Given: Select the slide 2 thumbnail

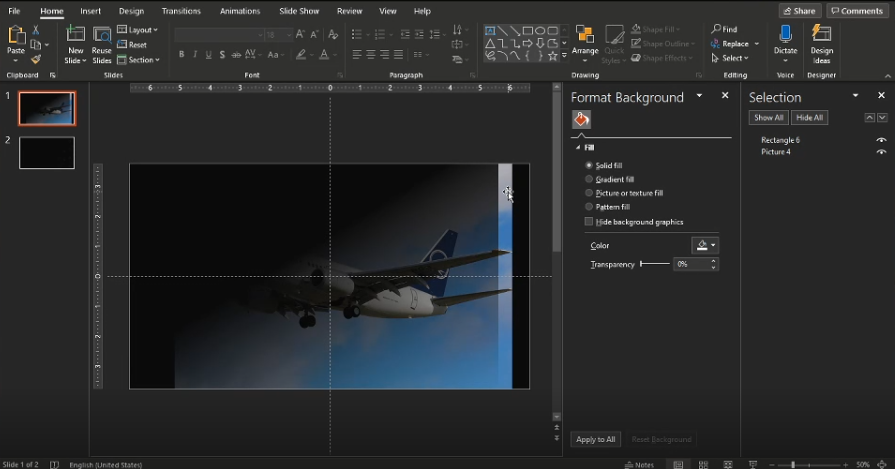Looking at the screenshot, I should (x=47, y=153).
